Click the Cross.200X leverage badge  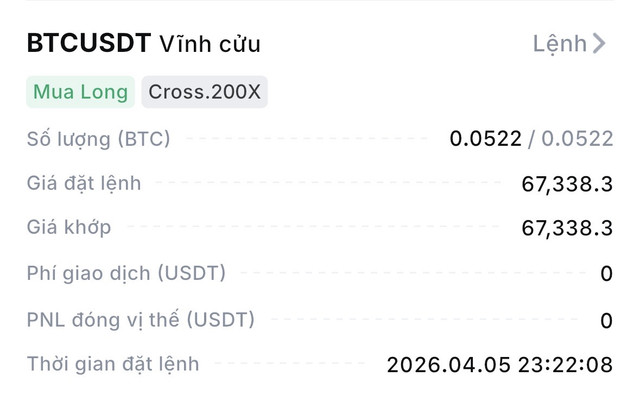(204, 92)
